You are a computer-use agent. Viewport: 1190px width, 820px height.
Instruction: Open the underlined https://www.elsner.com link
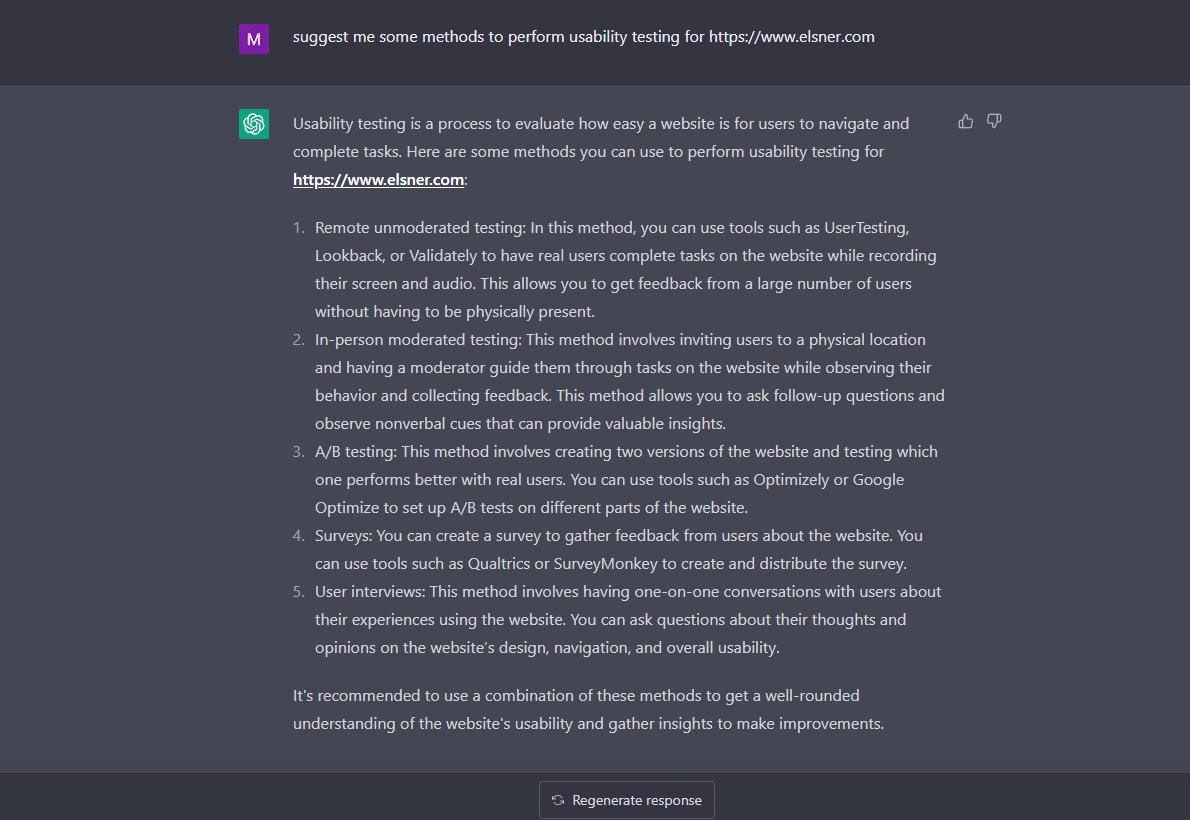click(378, 180)
